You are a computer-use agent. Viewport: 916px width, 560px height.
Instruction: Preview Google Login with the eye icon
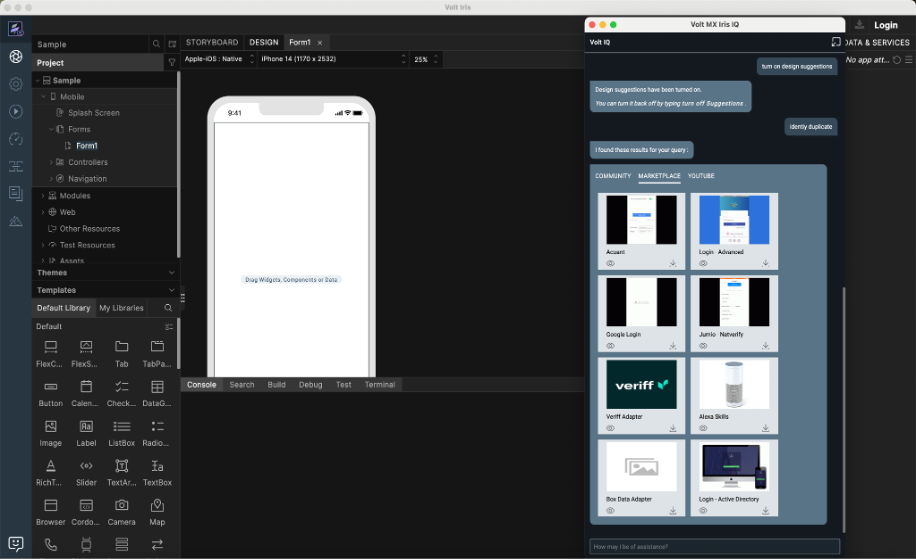point(610,346)
